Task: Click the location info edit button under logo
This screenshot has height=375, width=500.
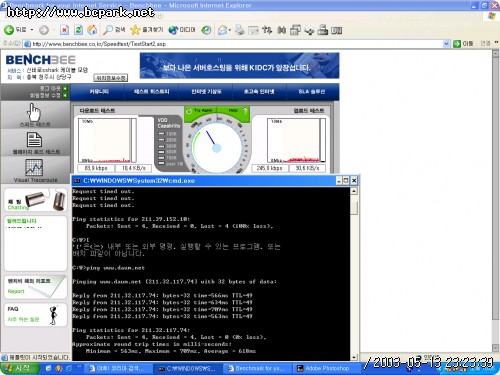Action: point(111,78)
